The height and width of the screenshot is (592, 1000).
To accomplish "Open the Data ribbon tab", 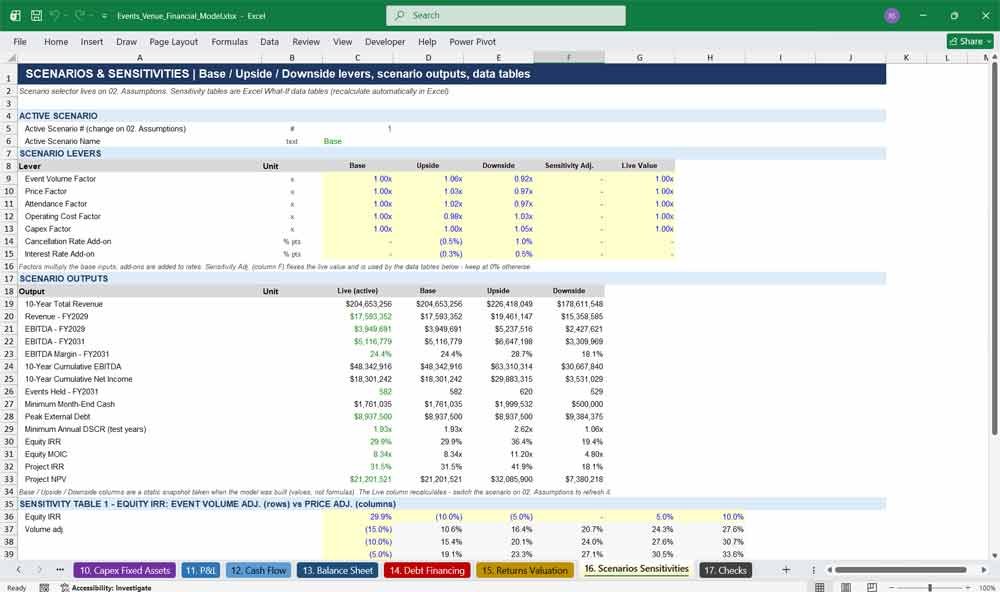I will 269,41.
